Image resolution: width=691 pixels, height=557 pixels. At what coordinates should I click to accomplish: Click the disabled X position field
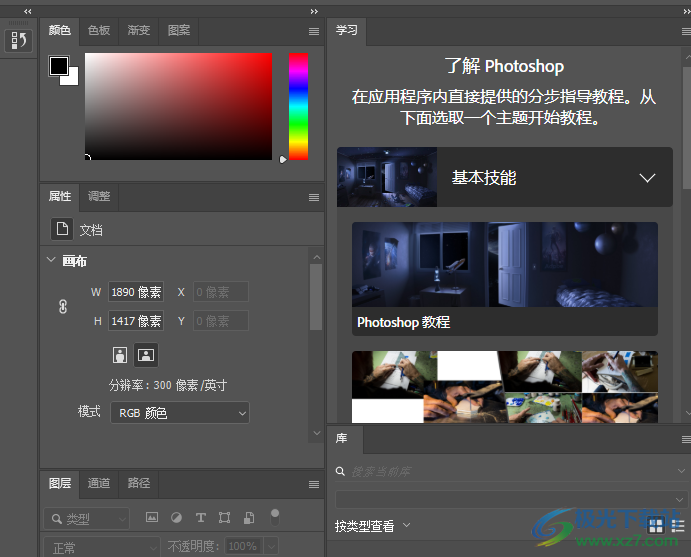(221, 292)
